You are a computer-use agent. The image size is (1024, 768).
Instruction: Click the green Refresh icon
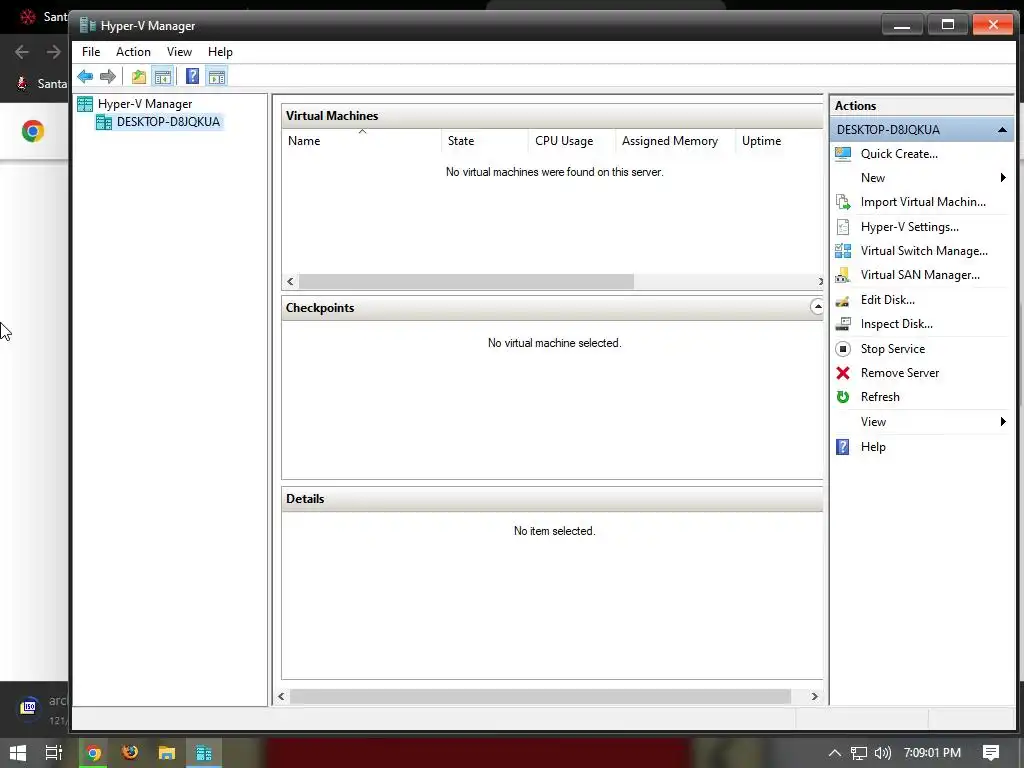point(843,397)
